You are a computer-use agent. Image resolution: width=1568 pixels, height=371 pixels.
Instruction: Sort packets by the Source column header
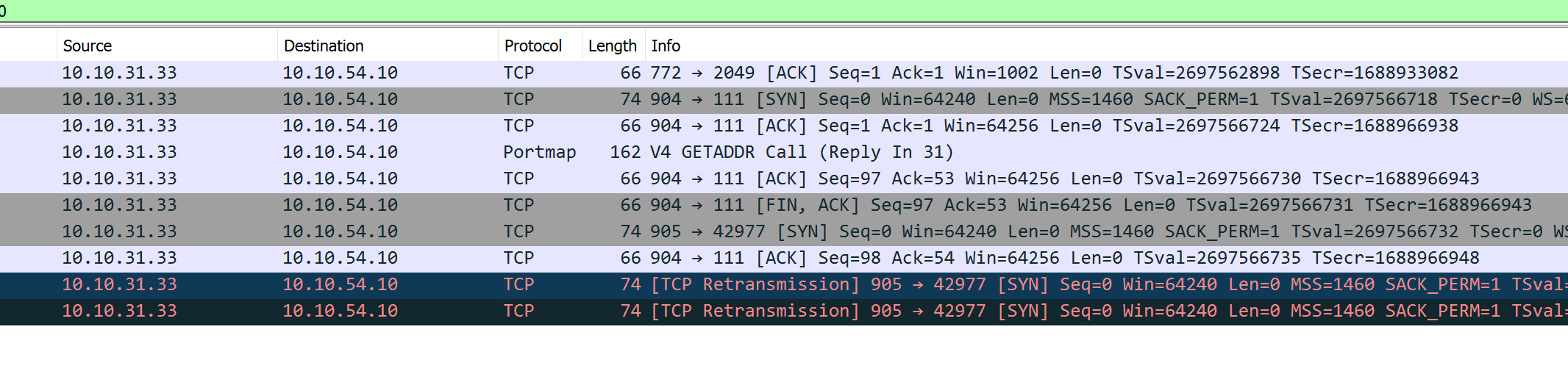coord(88,46)
